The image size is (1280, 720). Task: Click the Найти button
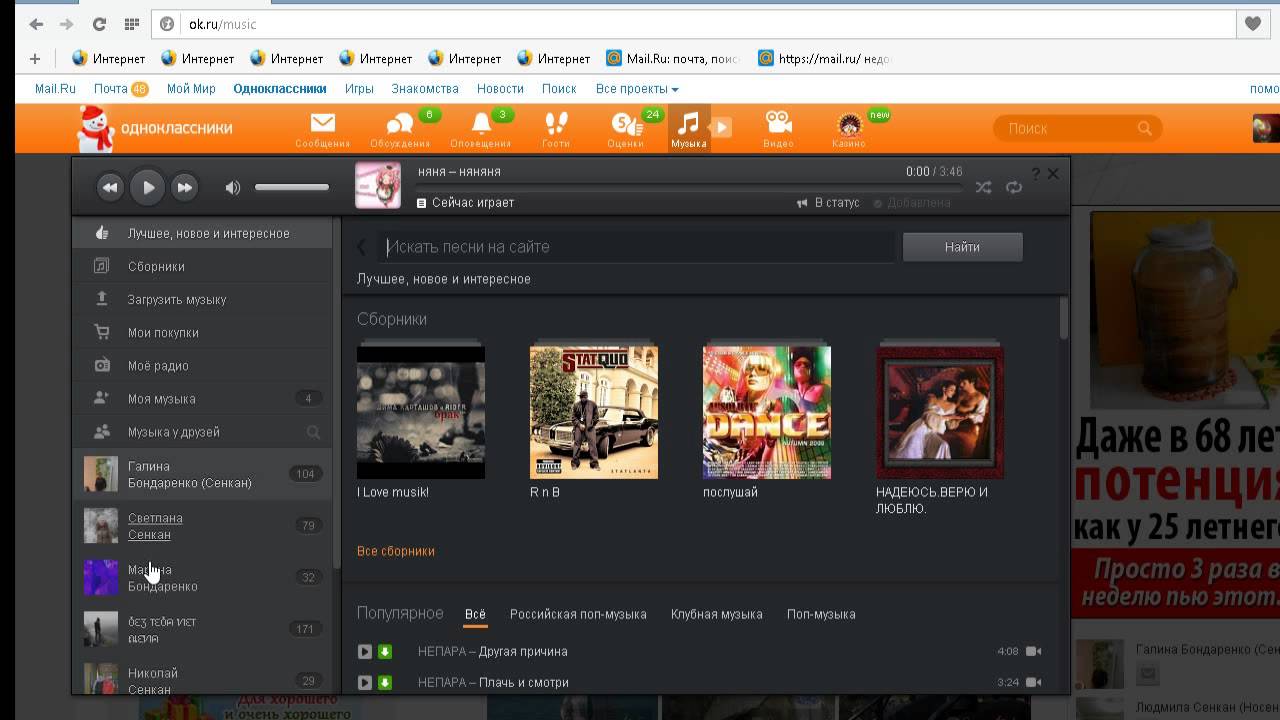[962, 247]
